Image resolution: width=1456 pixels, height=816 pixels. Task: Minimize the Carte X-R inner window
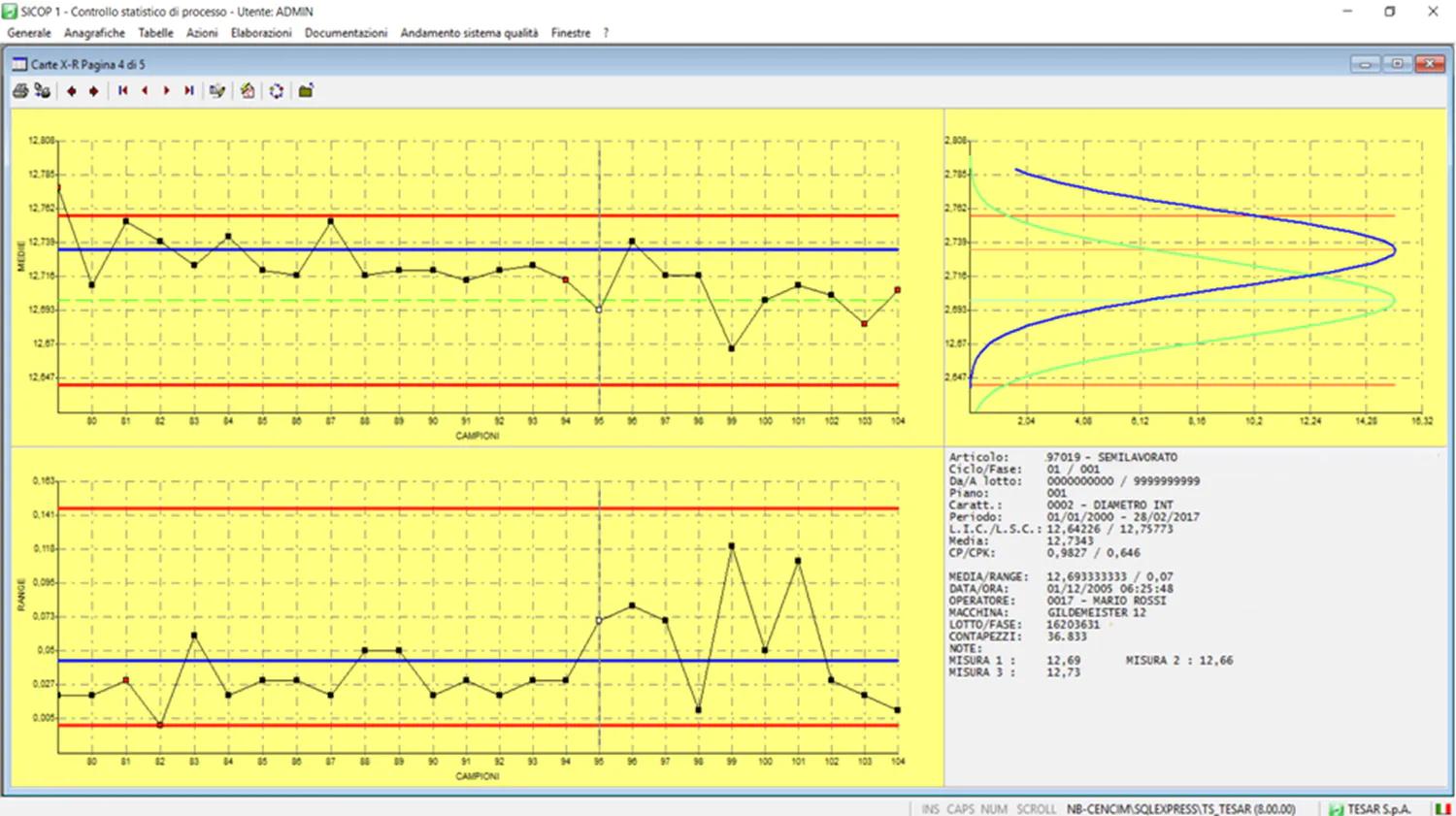point(1365,64)
